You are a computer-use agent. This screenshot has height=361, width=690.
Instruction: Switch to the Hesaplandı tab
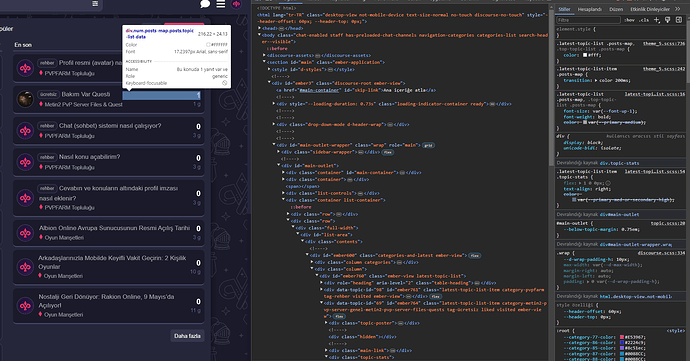pos(590,9)
